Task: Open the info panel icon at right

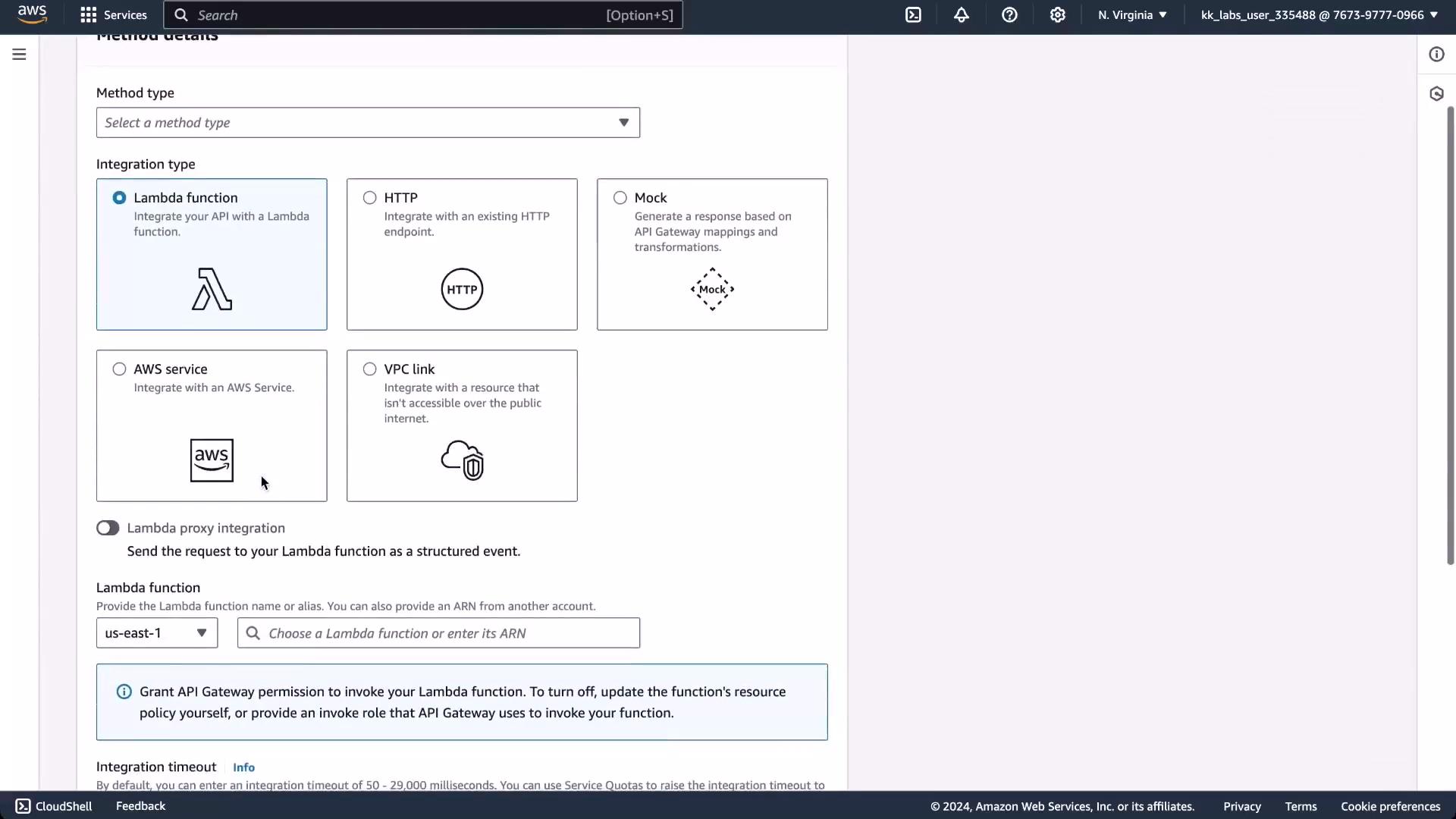Action: 1436,55
